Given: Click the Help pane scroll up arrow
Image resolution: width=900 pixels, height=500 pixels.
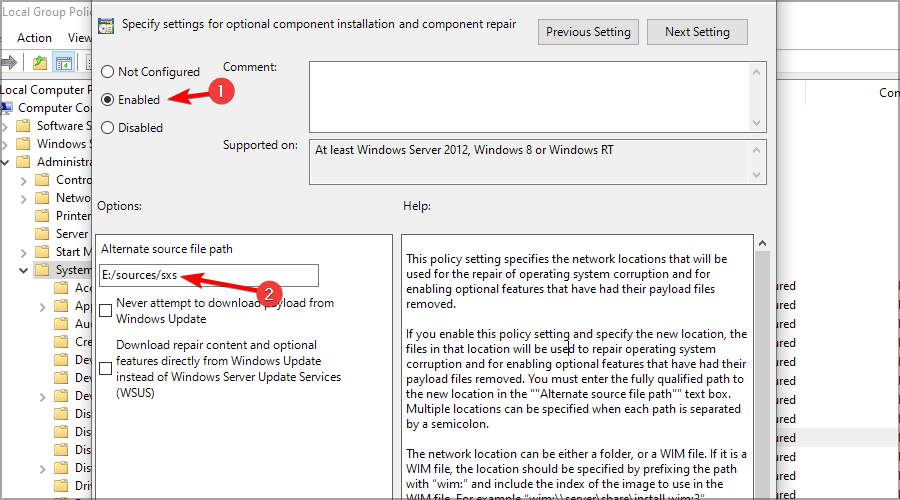Looking at the screenshot, I should pyautogui.click(x=762, y=243).
